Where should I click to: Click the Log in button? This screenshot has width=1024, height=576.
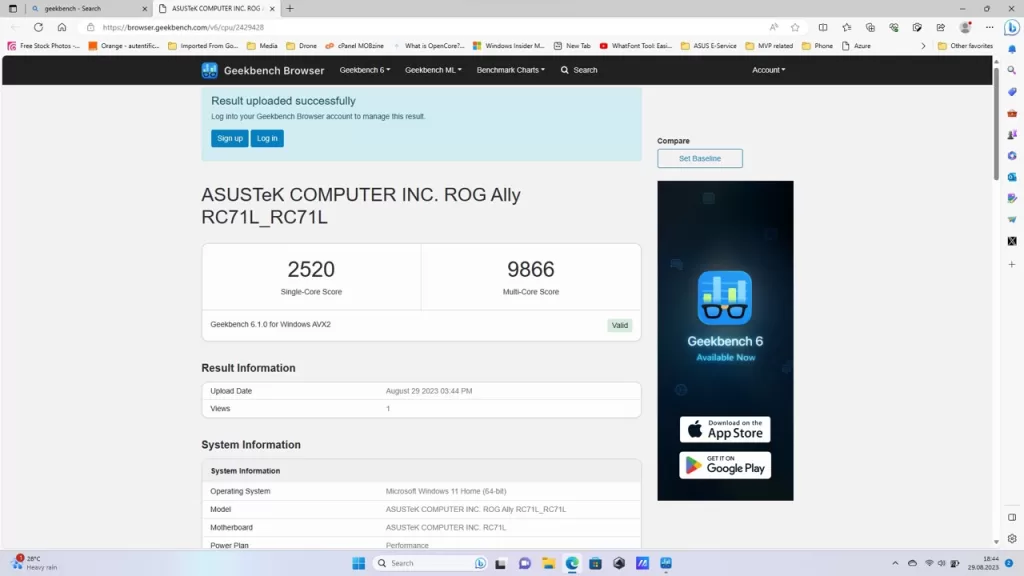tap(267, 138)
